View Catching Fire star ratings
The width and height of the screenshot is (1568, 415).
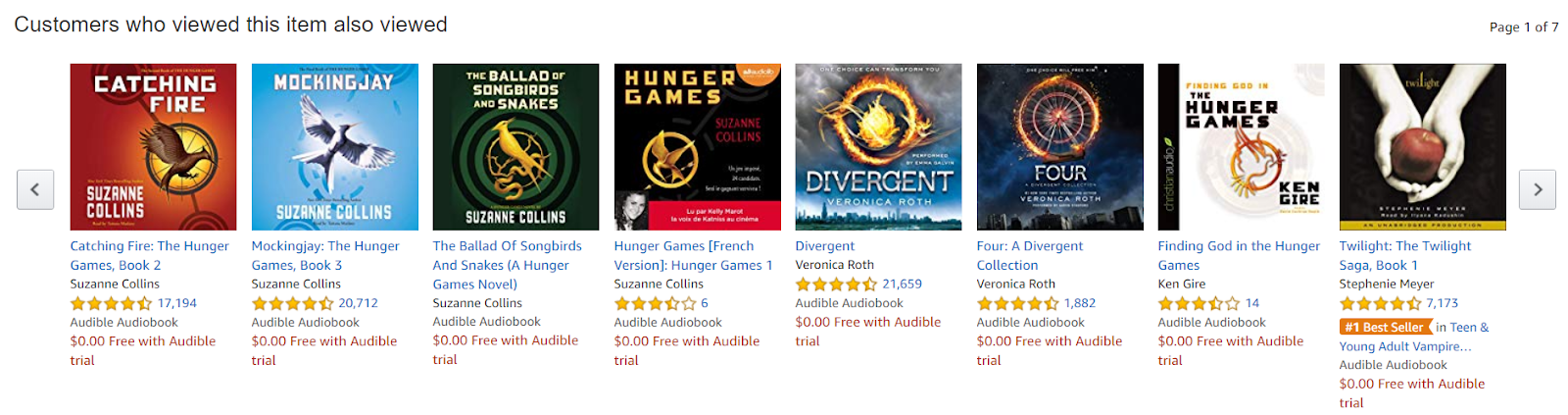click(112, 304)
